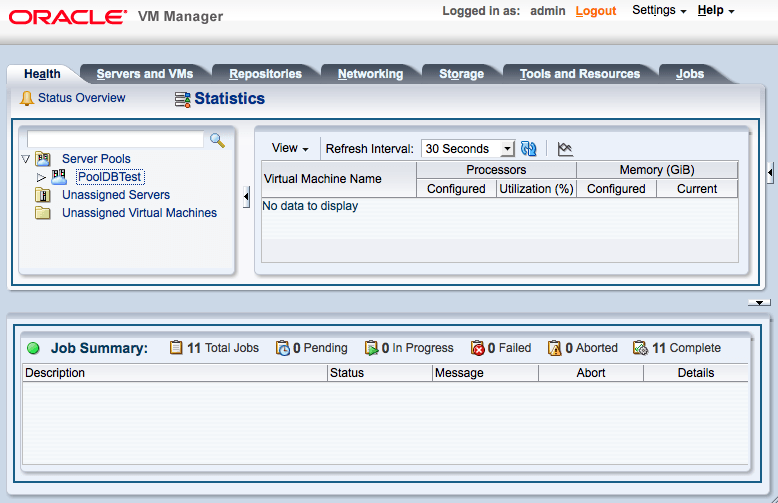Image resolution: width=778 pixels, height=503 pixels.
Task: Click the Pending jobs clock icon
Action: point(283,348)
